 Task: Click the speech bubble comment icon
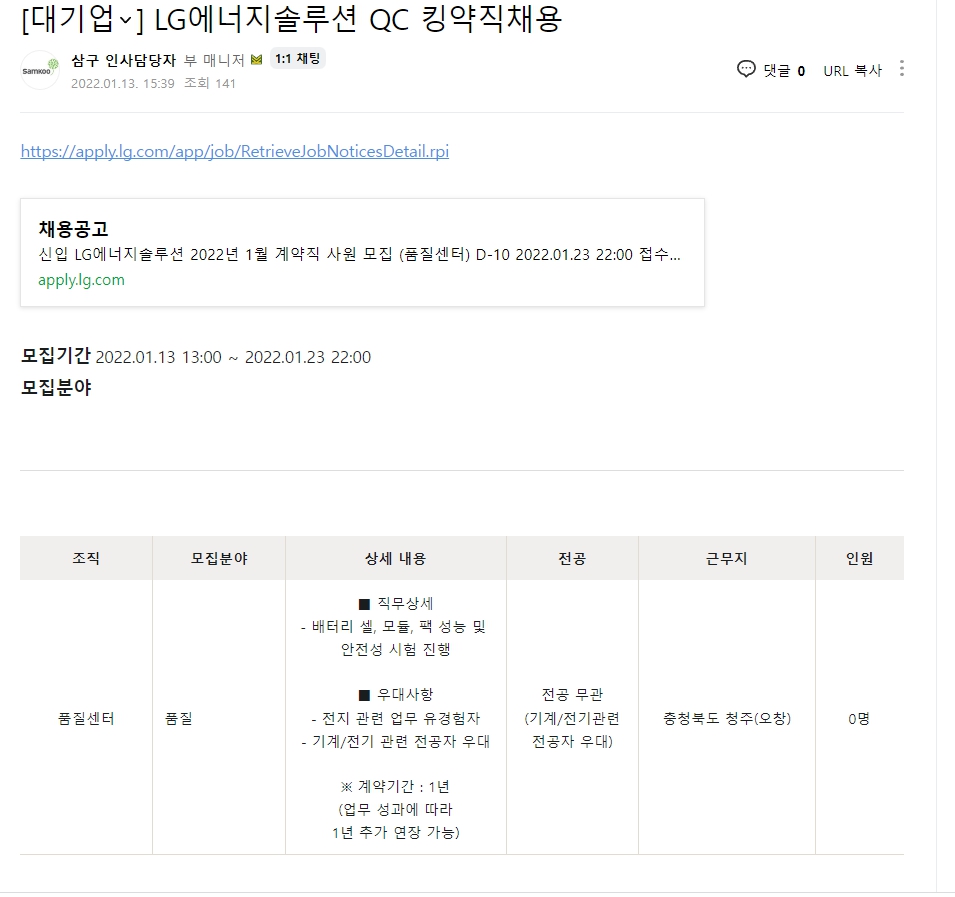tap(746, 69)
